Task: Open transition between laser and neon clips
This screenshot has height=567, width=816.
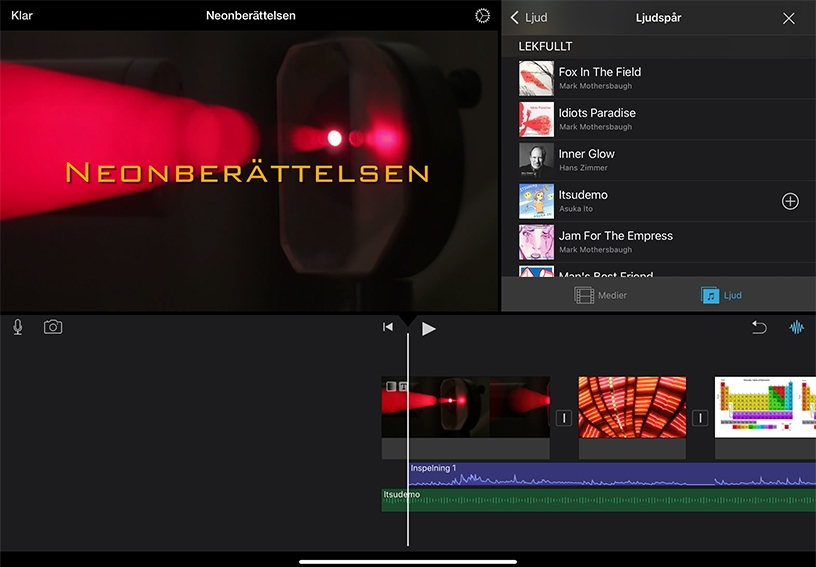Action: click(x=564, y=418)
